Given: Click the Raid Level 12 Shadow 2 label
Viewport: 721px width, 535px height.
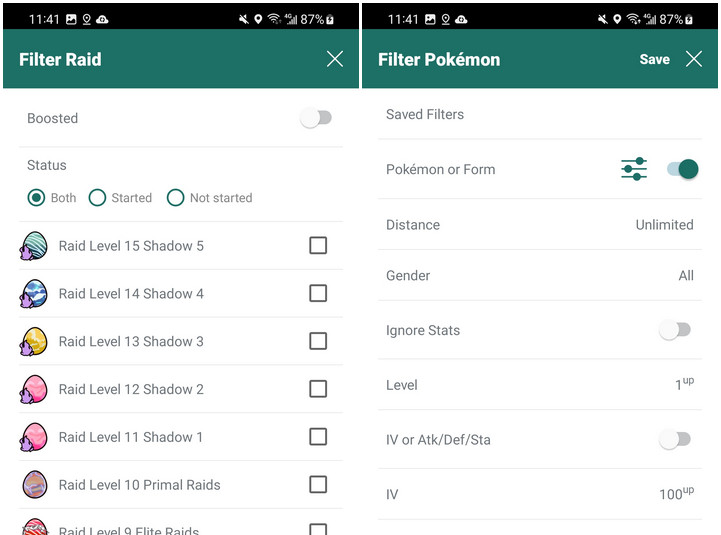Looking at the screenshot, I should (x=131, y=390).
